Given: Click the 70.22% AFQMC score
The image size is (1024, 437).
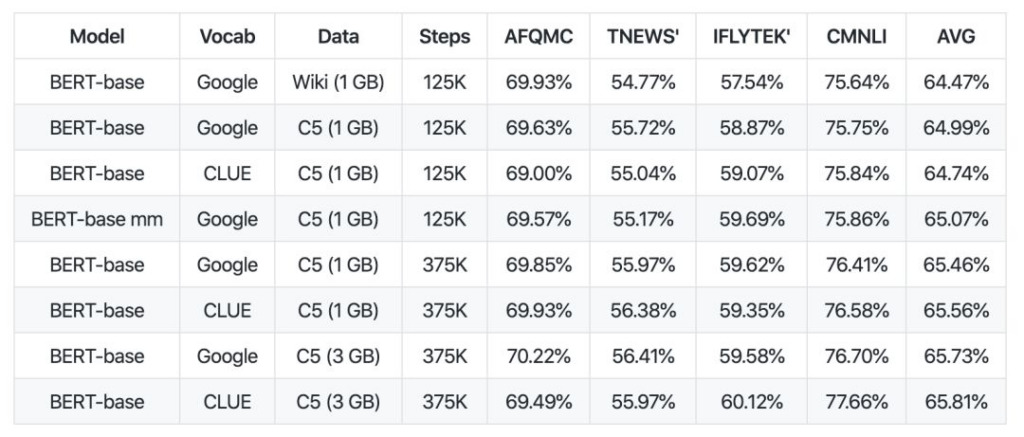Looking at the screenshot, I should click(538, 357).
